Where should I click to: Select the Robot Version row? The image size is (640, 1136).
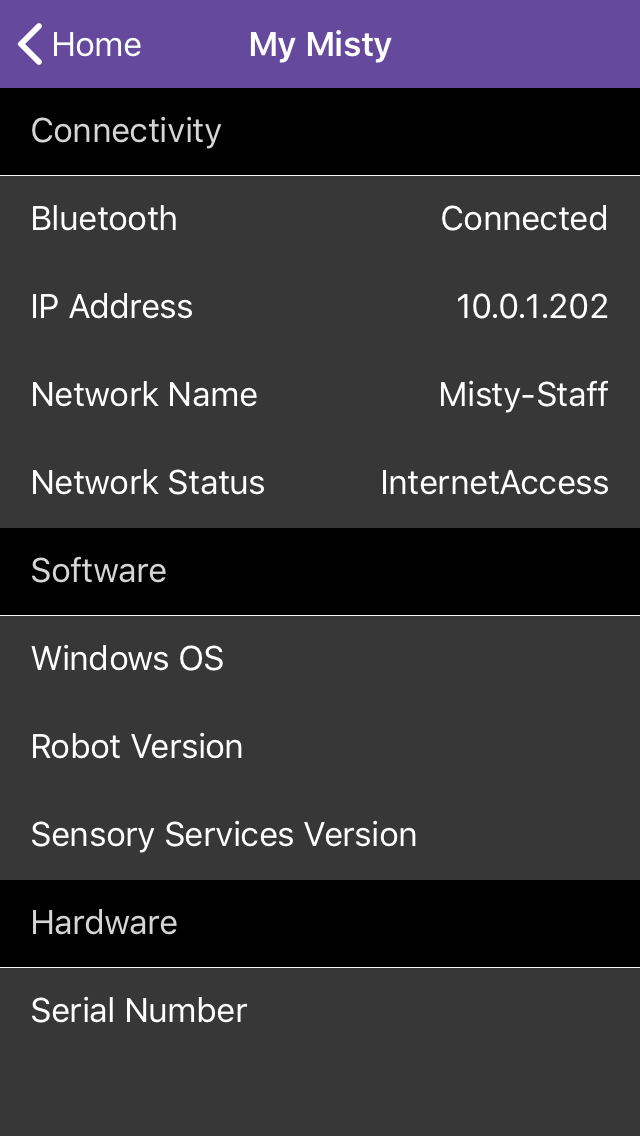point(137,746)
